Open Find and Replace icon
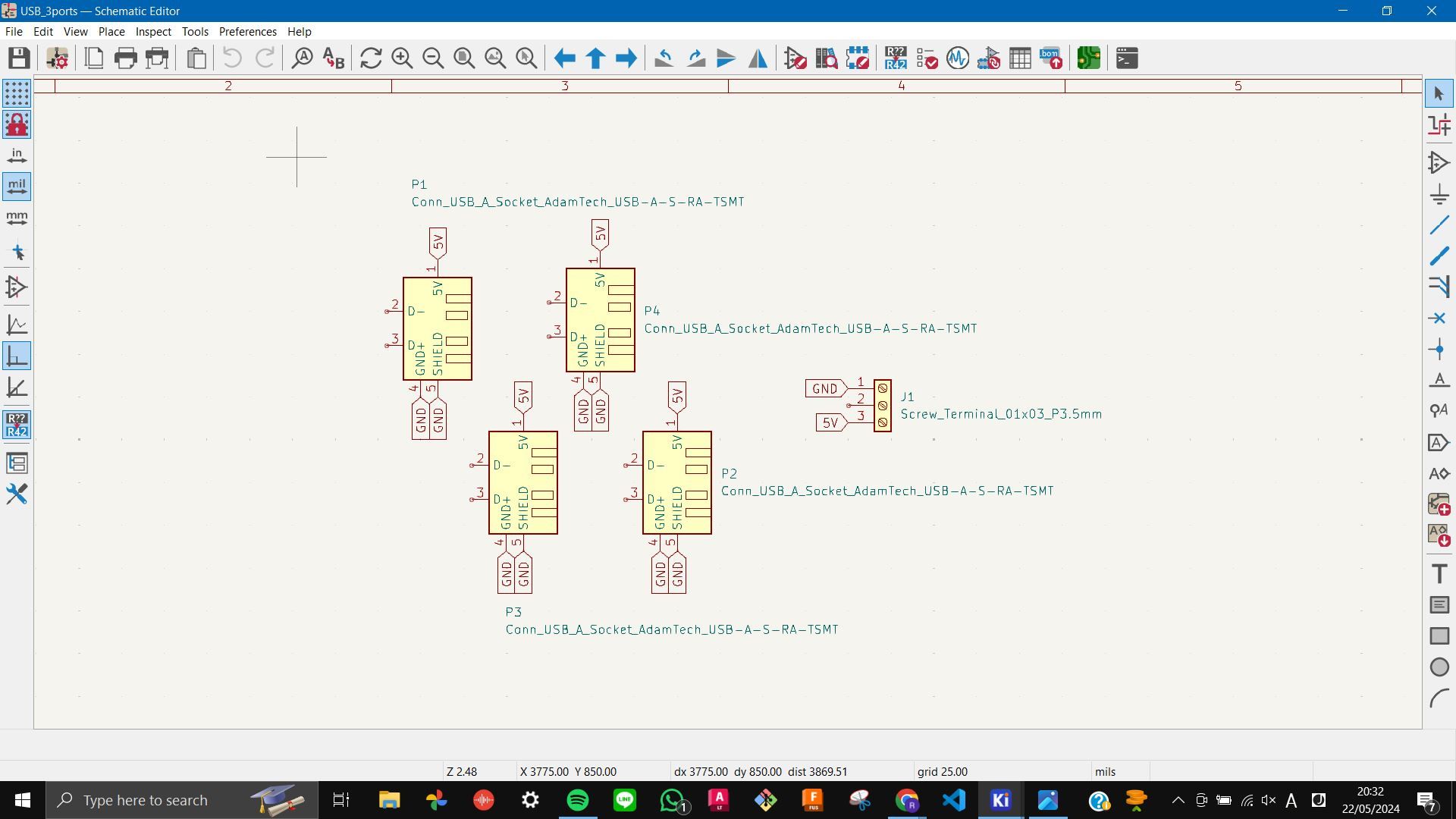1456x819 pixels. click(334, 58)
